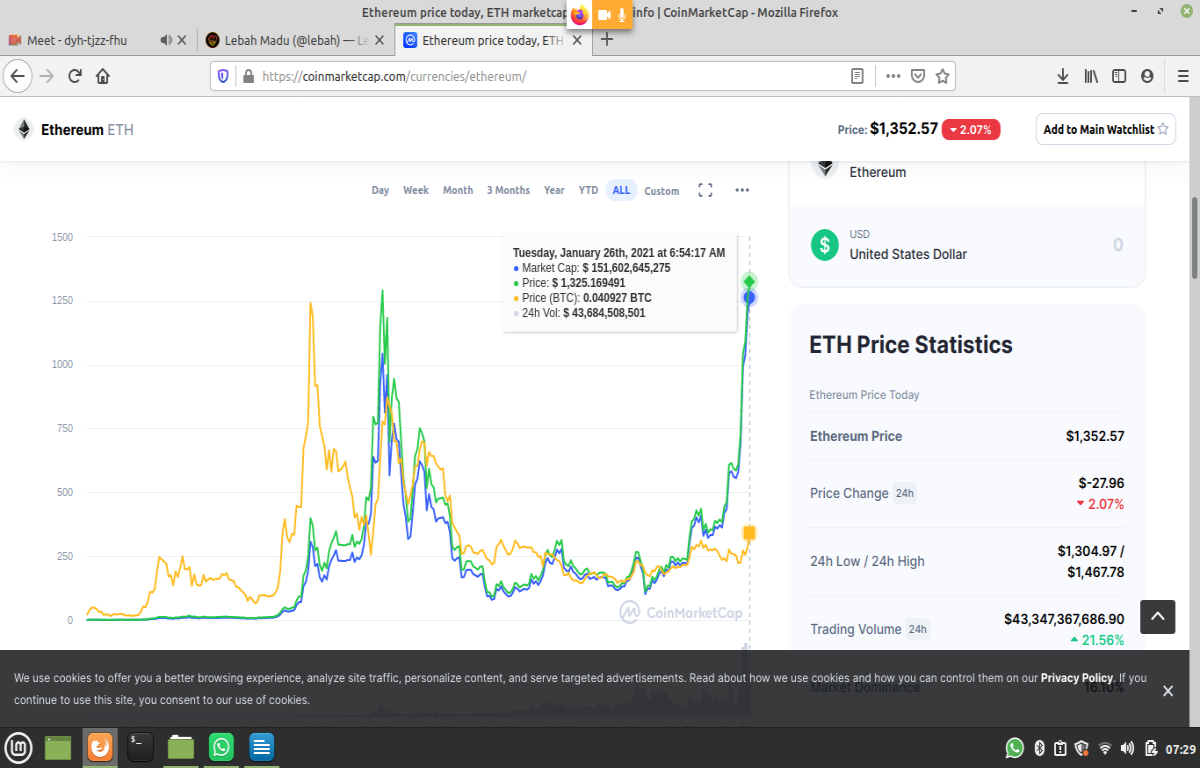Open the Wi-Fi network tray menu
1200x768 pixels.
1105,748
